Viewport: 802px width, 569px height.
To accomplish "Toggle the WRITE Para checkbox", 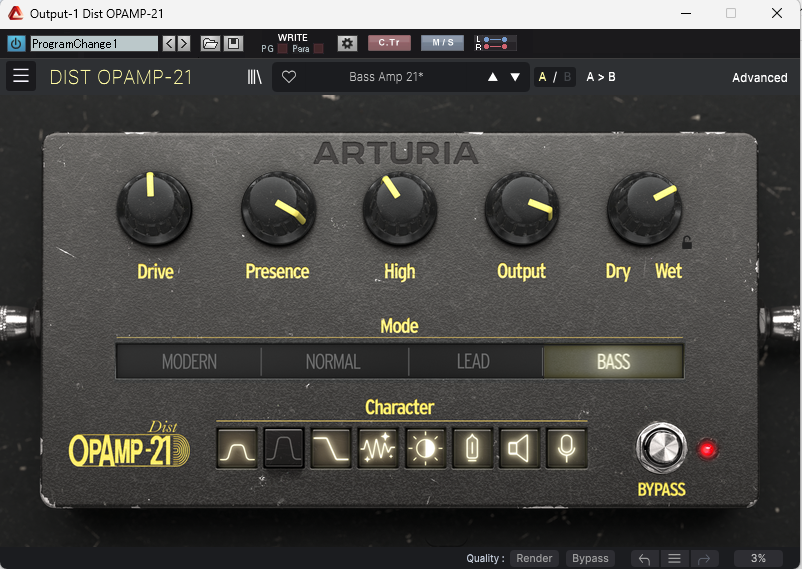I will coord(318,49).
